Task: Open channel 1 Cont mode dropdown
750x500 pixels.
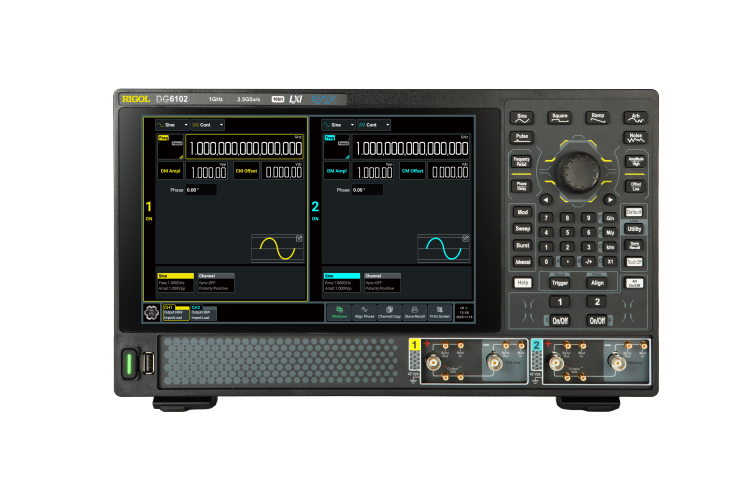Action: point(207,126)
